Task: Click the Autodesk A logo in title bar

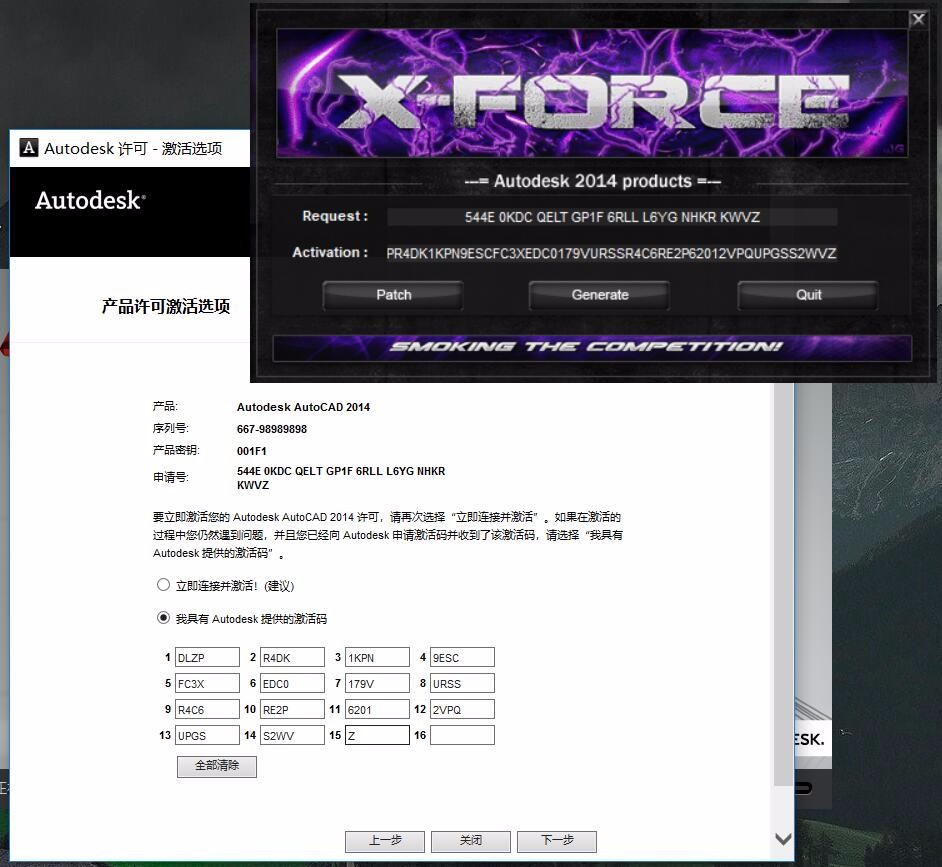Action: (x=29, y=147)
